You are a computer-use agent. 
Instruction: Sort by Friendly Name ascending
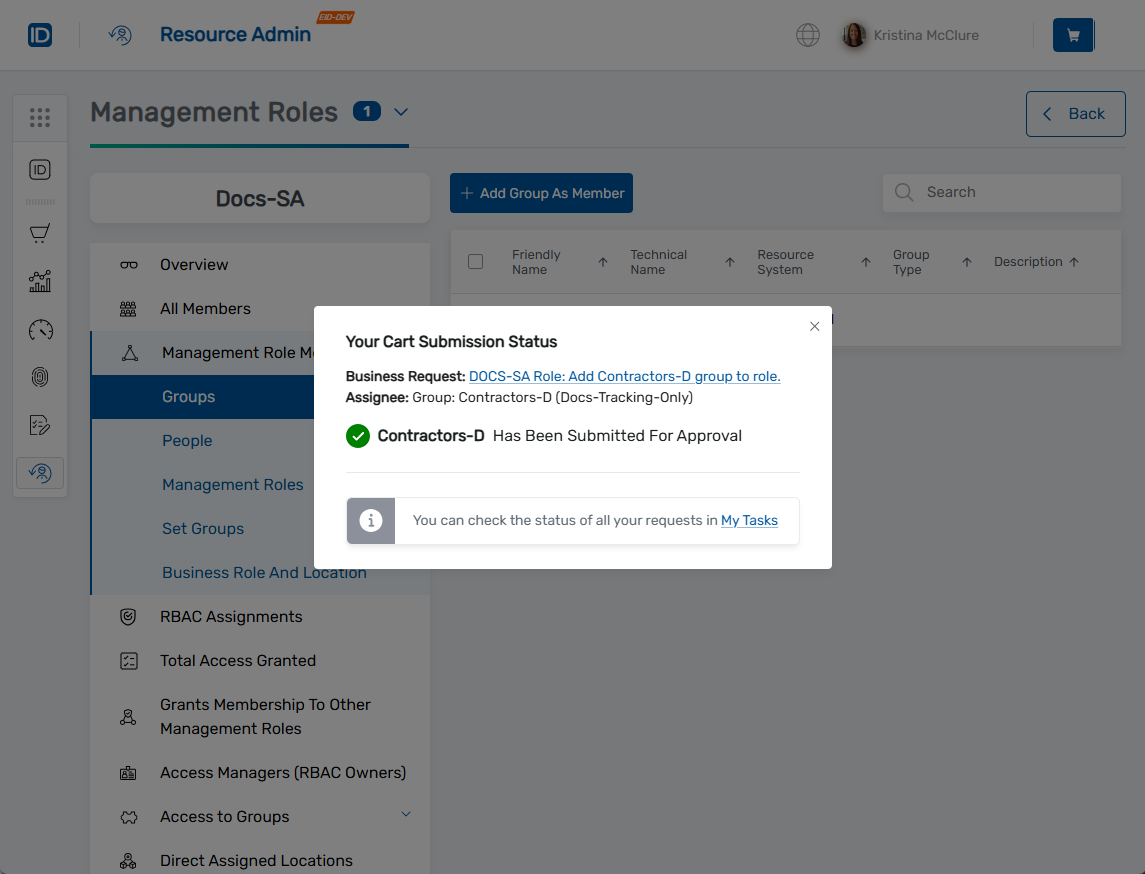(x=602, y=261)
